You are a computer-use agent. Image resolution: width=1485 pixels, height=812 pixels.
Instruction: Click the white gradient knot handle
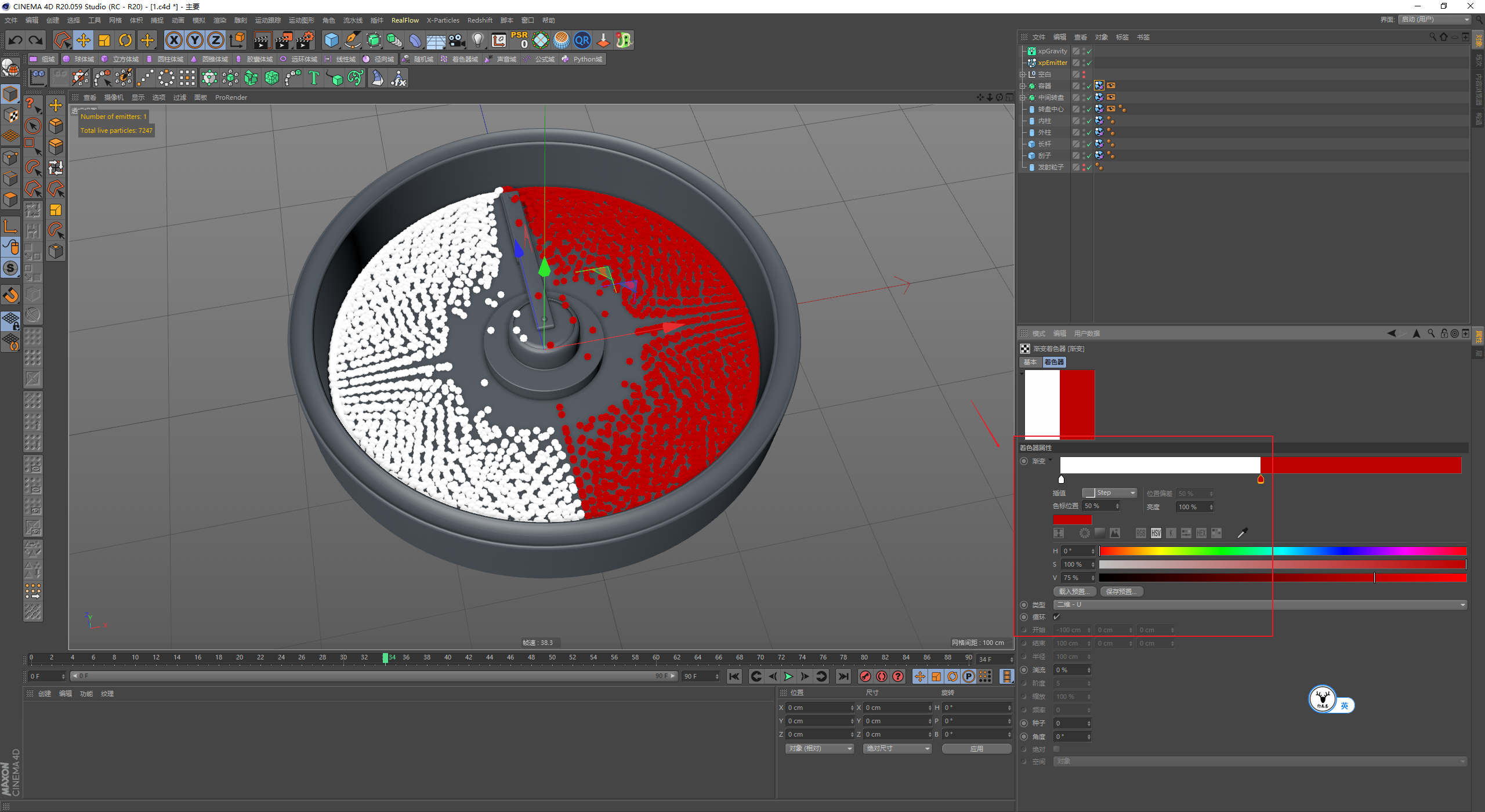point(1061,479)
